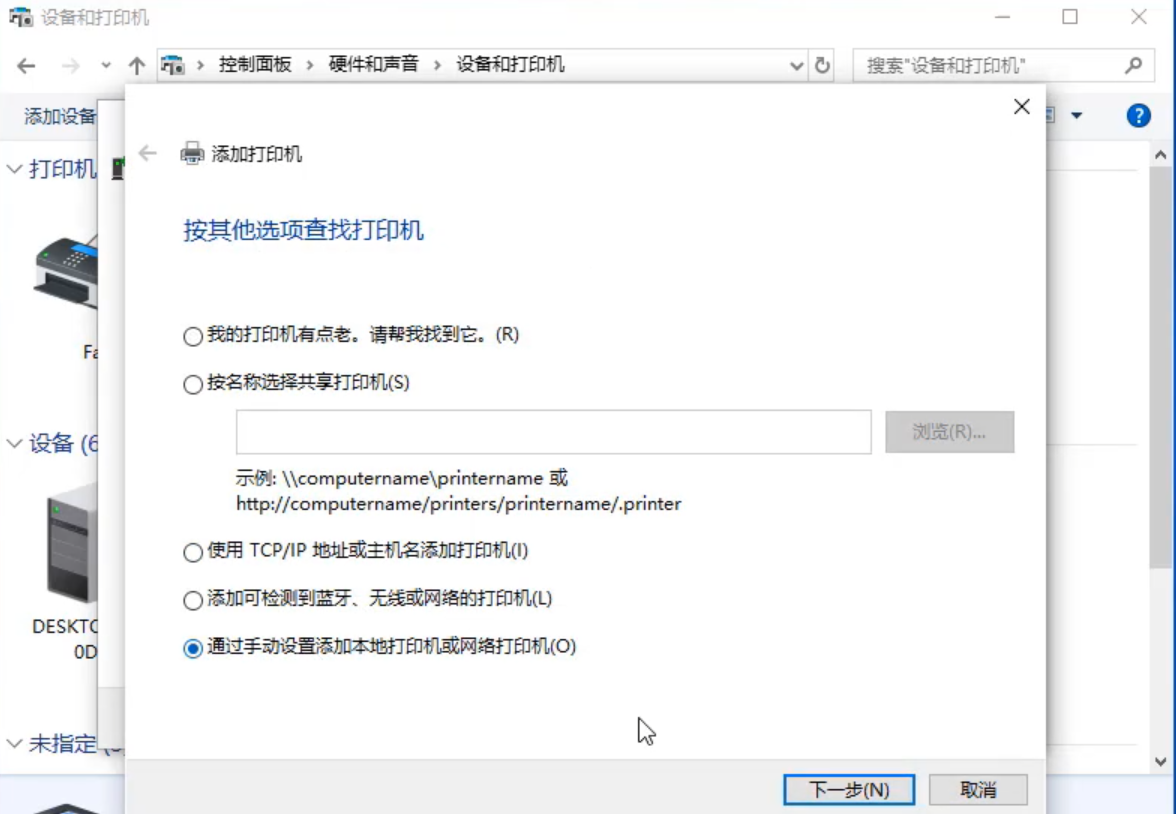Expand the address bar history dropdown
1176x814 pixels.
click(x=797, y=66)
